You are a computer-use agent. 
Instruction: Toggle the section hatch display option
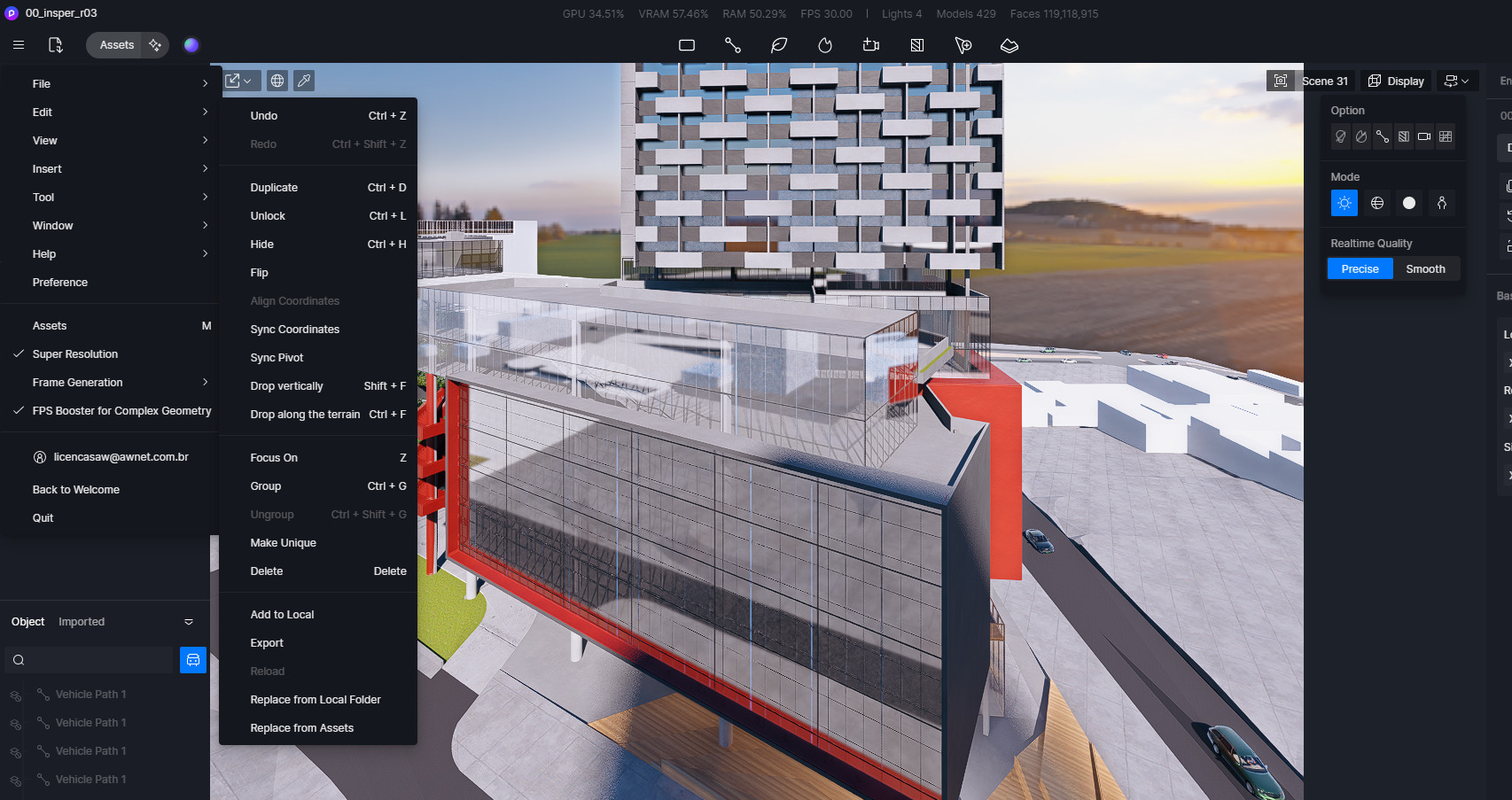[x=1404, y=136]
